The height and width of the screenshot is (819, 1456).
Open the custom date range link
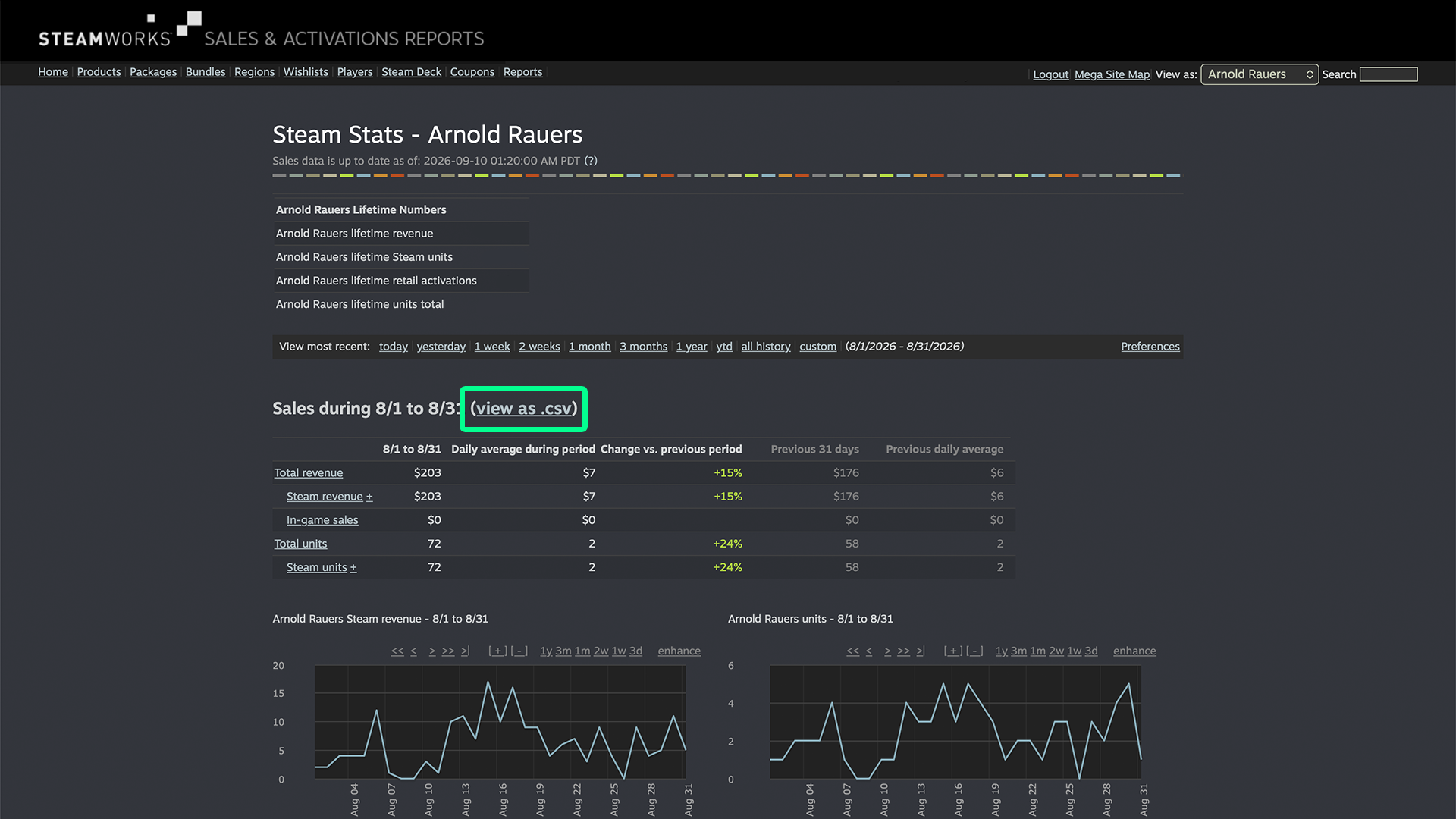pyautogui.click(x=818, y=347)
